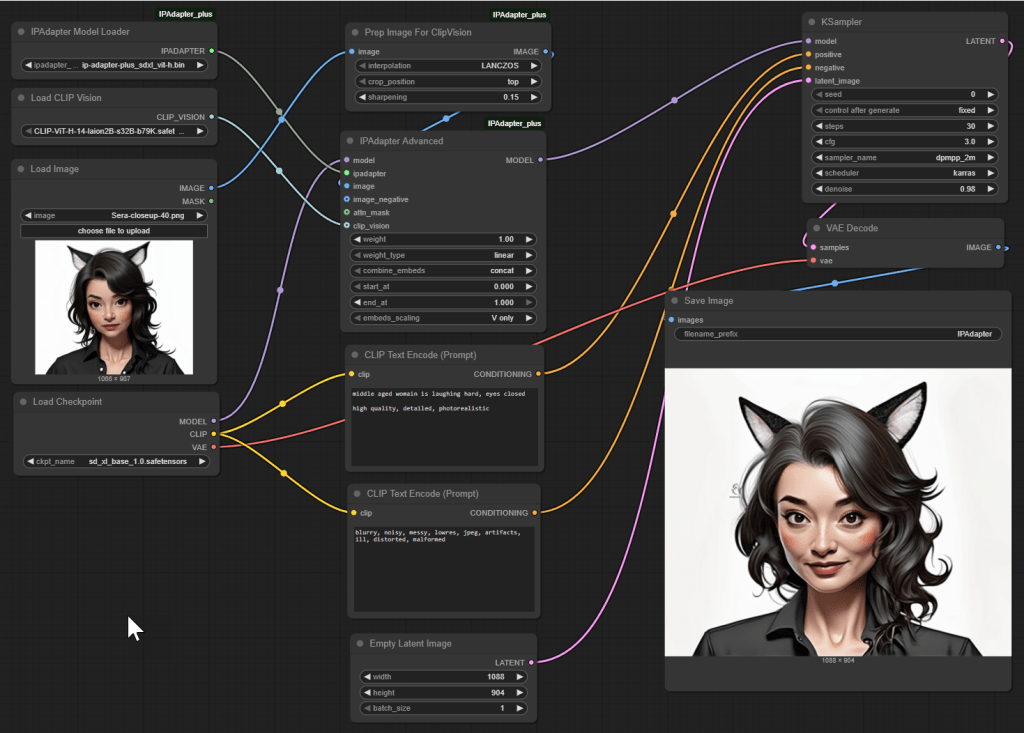The height and width of the screenshot is (733, 1024).
Task: Click the LATENT output port on Empty Latent Image
Action: [532, 662]
